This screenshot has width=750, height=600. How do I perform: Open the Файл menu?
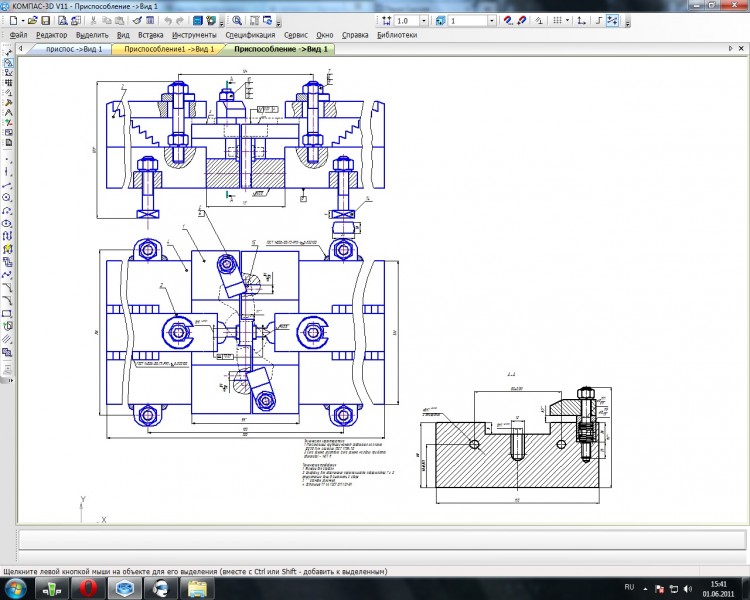pos(19,35)
